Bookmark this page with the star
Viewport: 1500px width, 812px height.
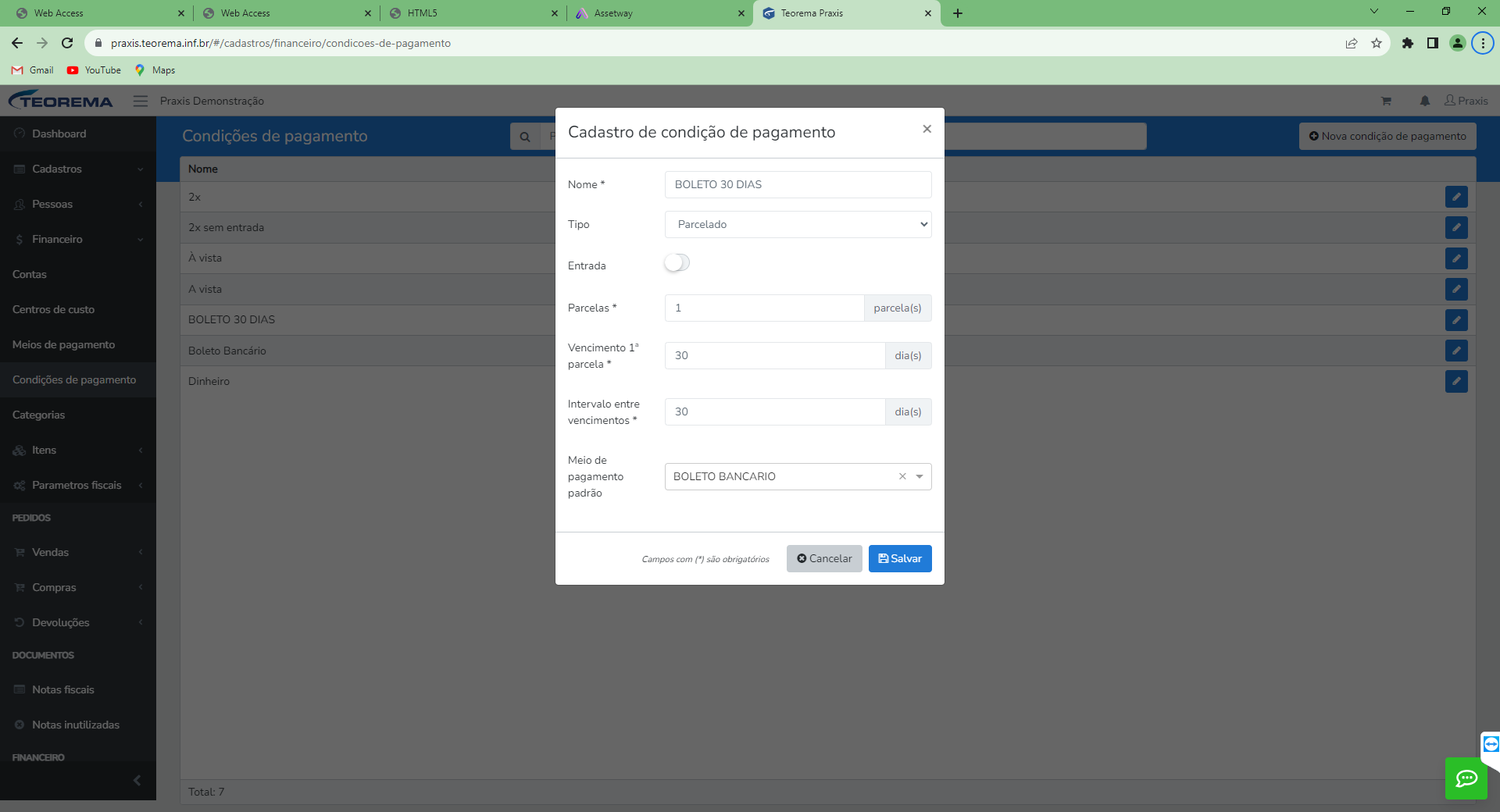pyautogui.click(x=1377, y=43)
